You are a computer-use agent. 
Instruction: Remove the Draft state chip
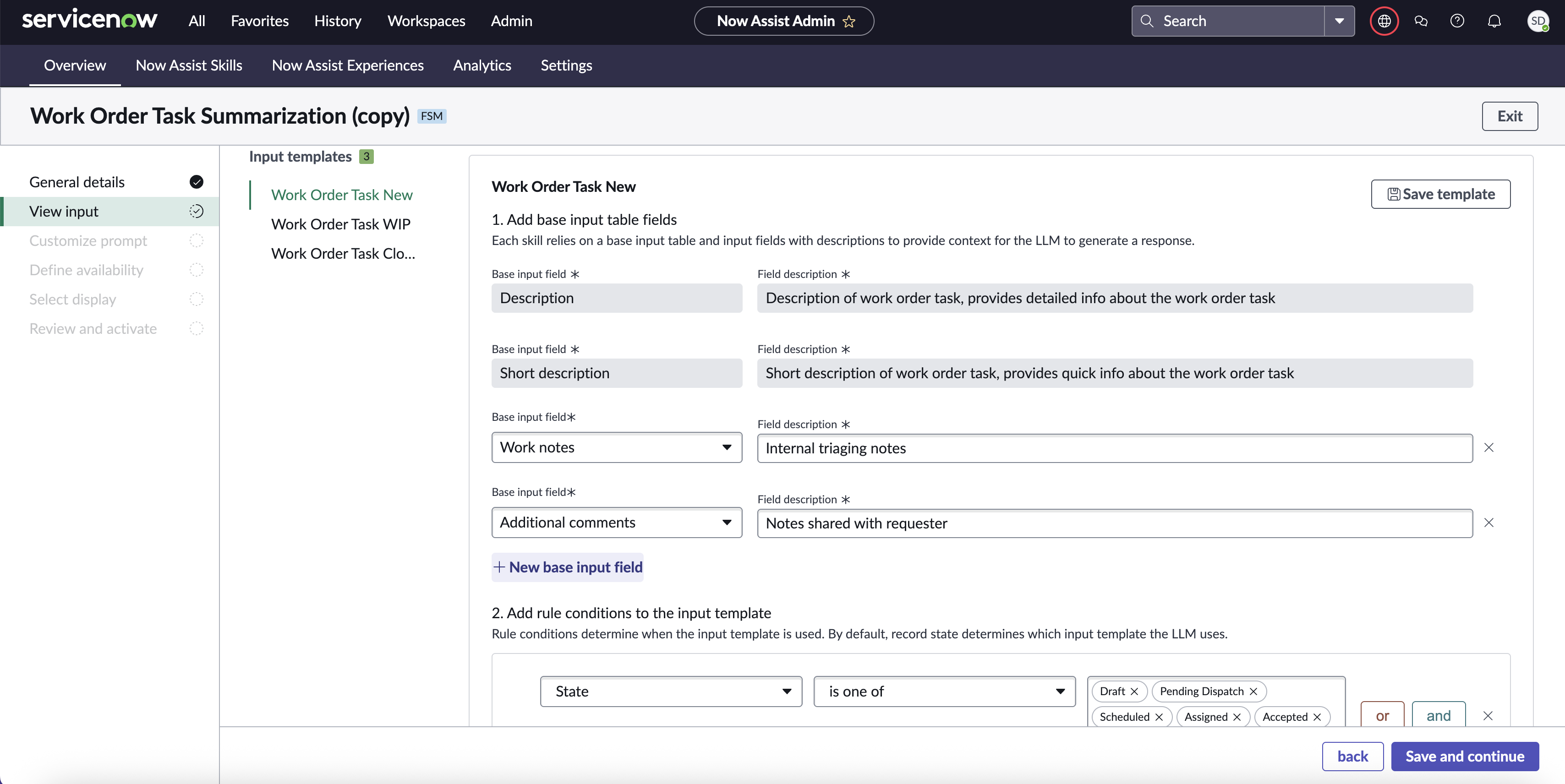tap(1133, 691)
